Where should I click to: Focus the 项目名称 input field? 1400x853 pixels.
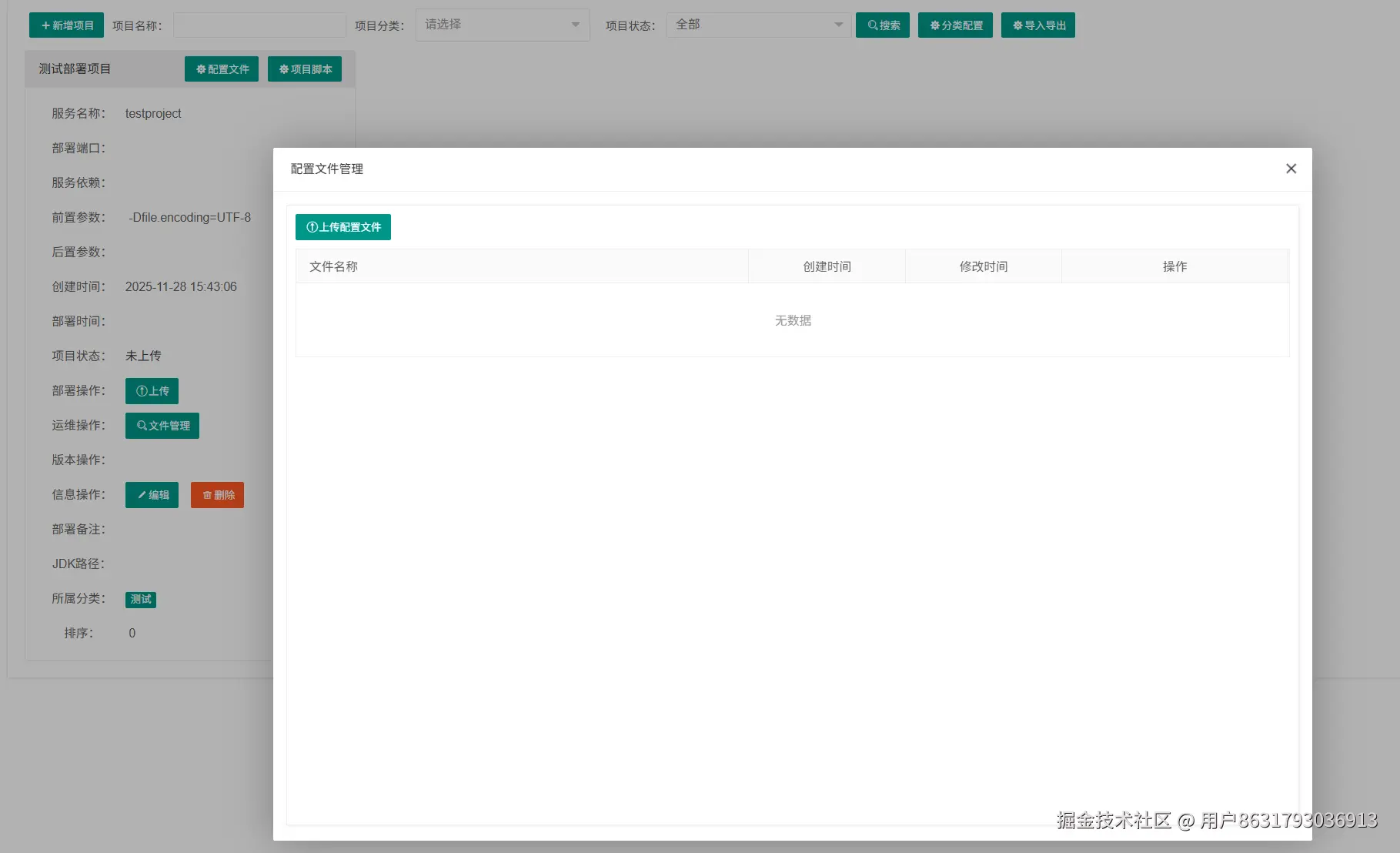[x=259, y=25]
